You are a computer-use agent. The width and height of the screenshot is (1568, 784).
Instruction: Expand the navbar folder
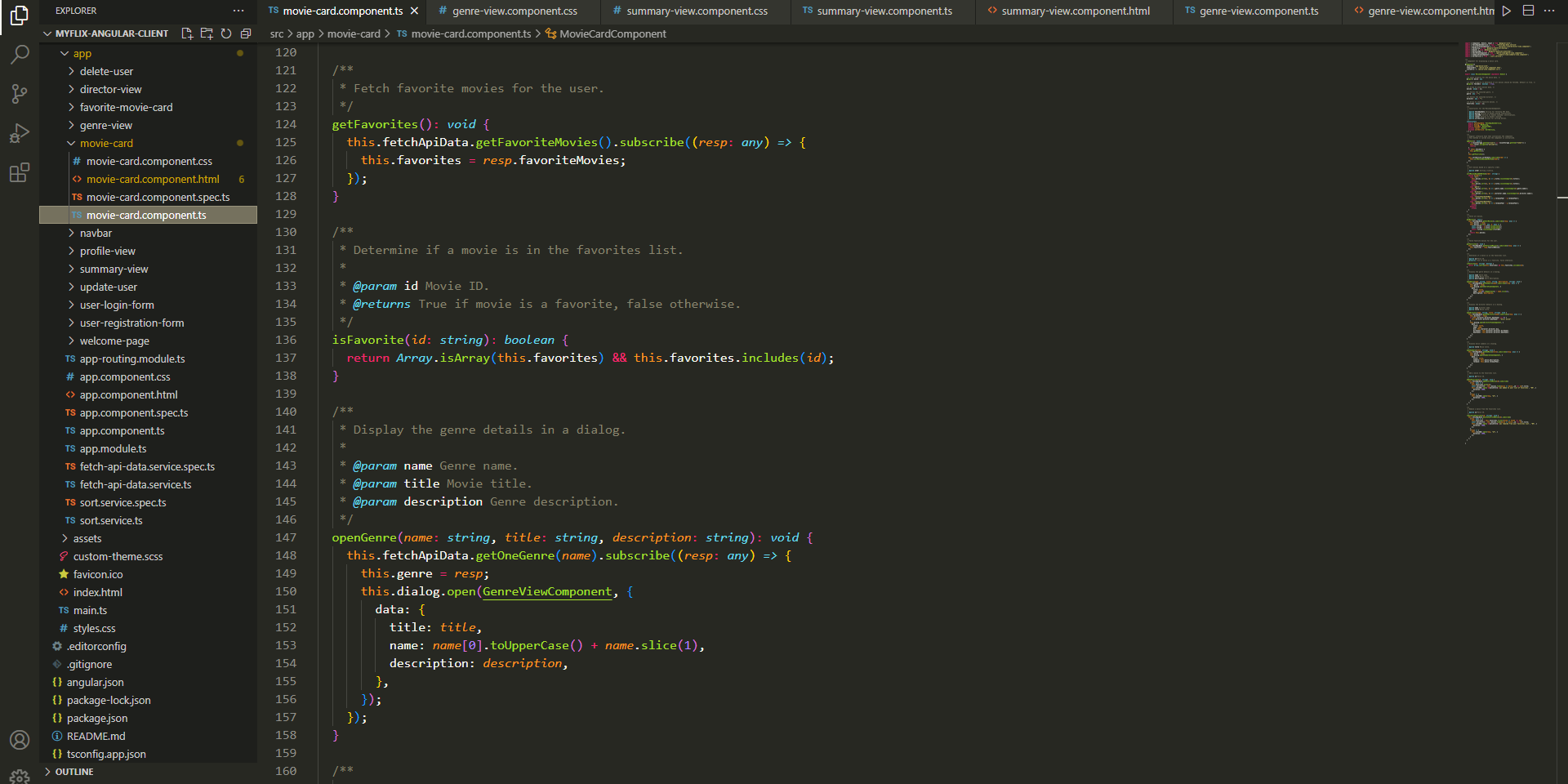click(148, 233)
